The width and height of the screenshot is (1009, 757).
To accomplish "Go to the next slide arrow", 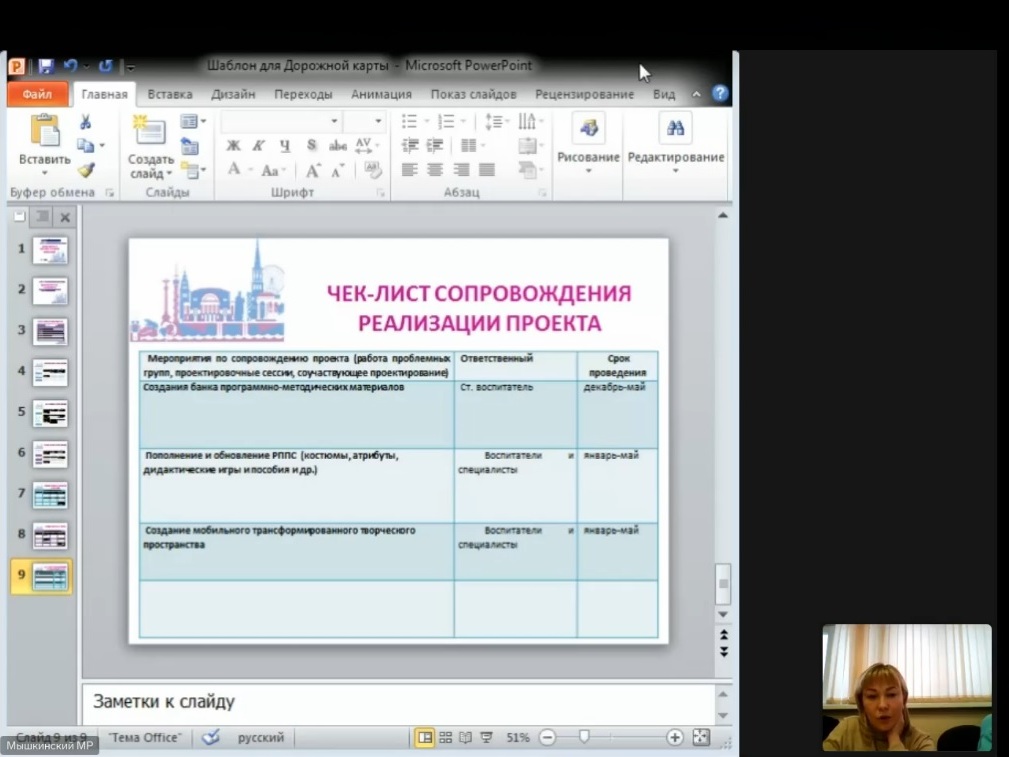I will 724,651.
